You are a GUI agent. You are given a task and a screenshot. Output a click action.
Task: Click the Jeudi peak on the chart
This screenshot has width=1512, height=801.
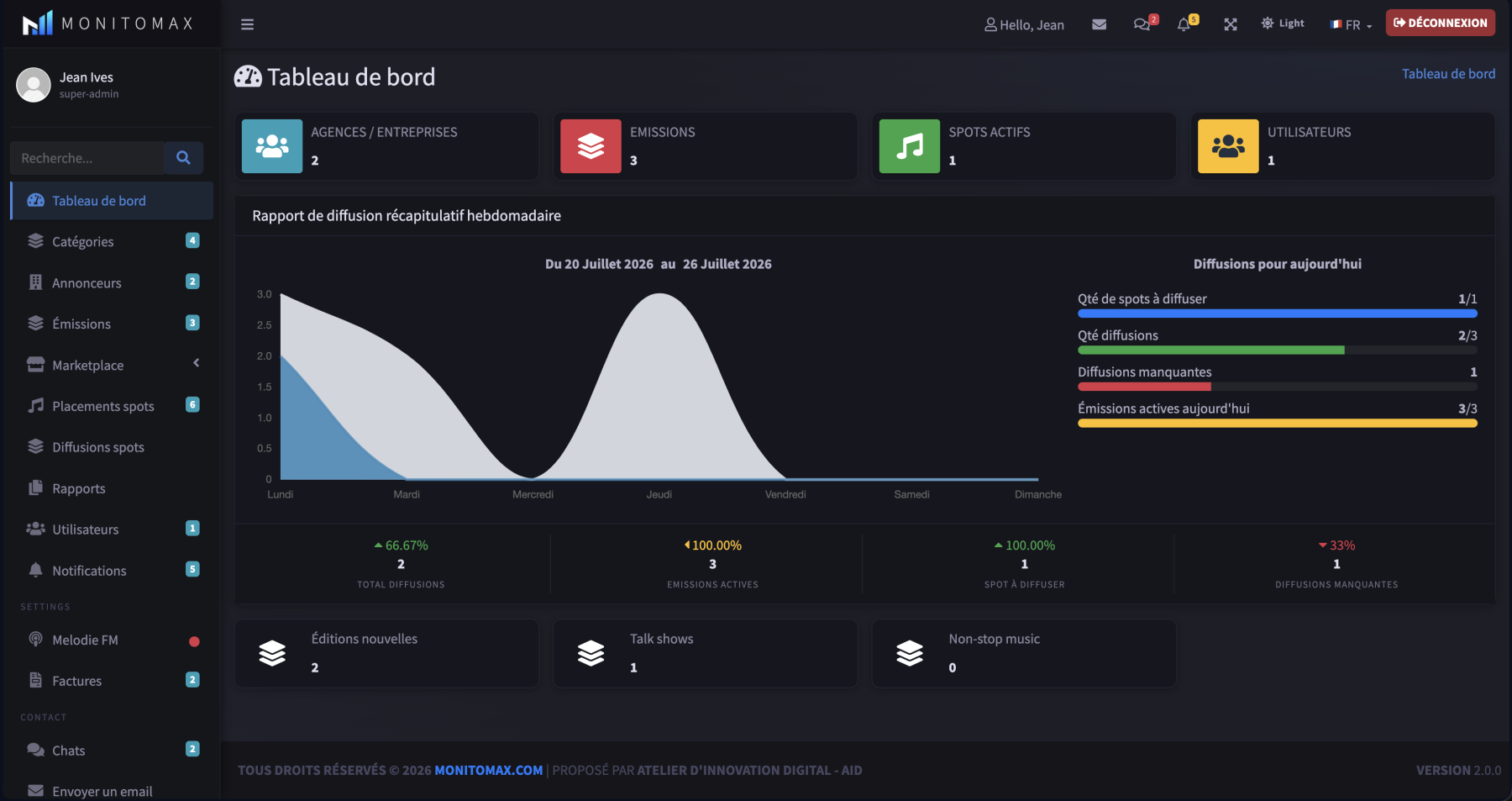(660, 295)
